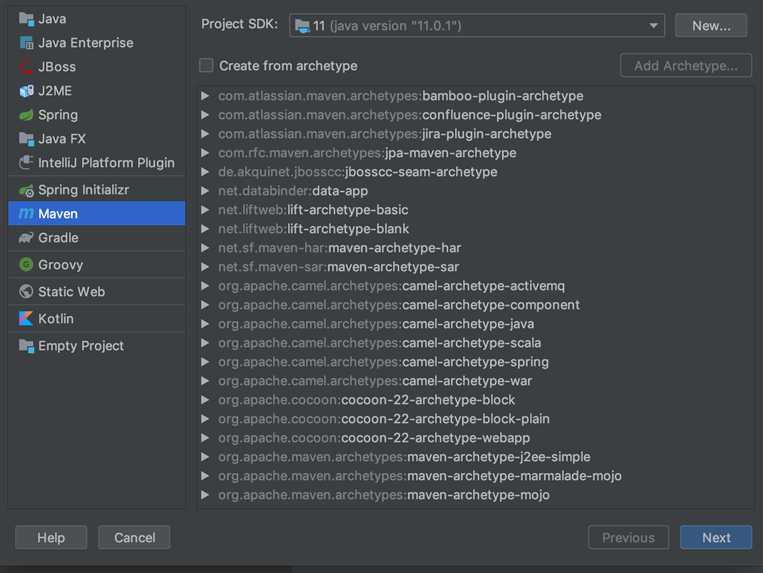Click the Java FX folder icon

pyautogui.click(x=26, y=139)
